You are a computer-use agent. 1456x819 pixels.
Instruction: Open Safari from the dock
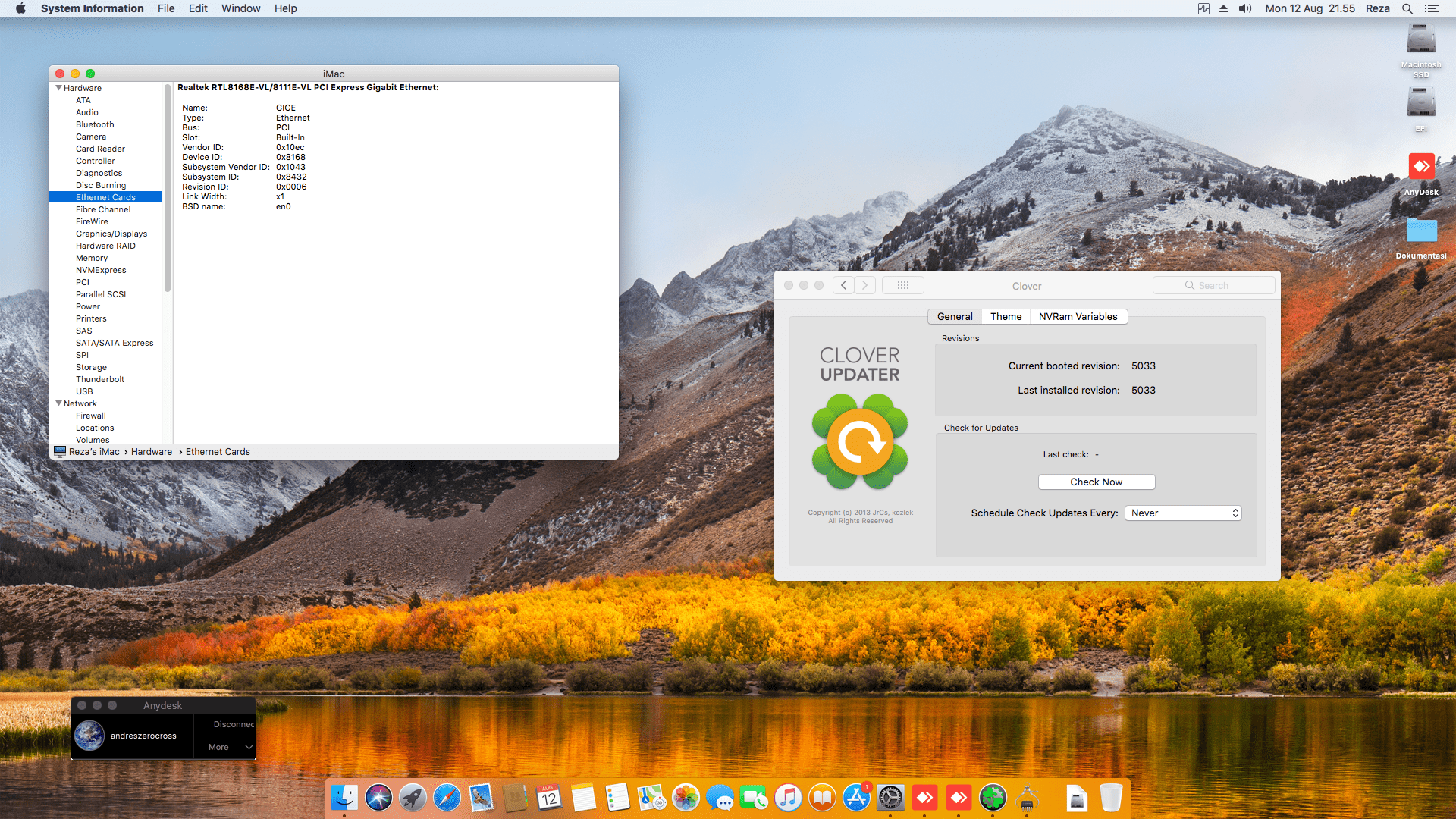tap(447, 798)
